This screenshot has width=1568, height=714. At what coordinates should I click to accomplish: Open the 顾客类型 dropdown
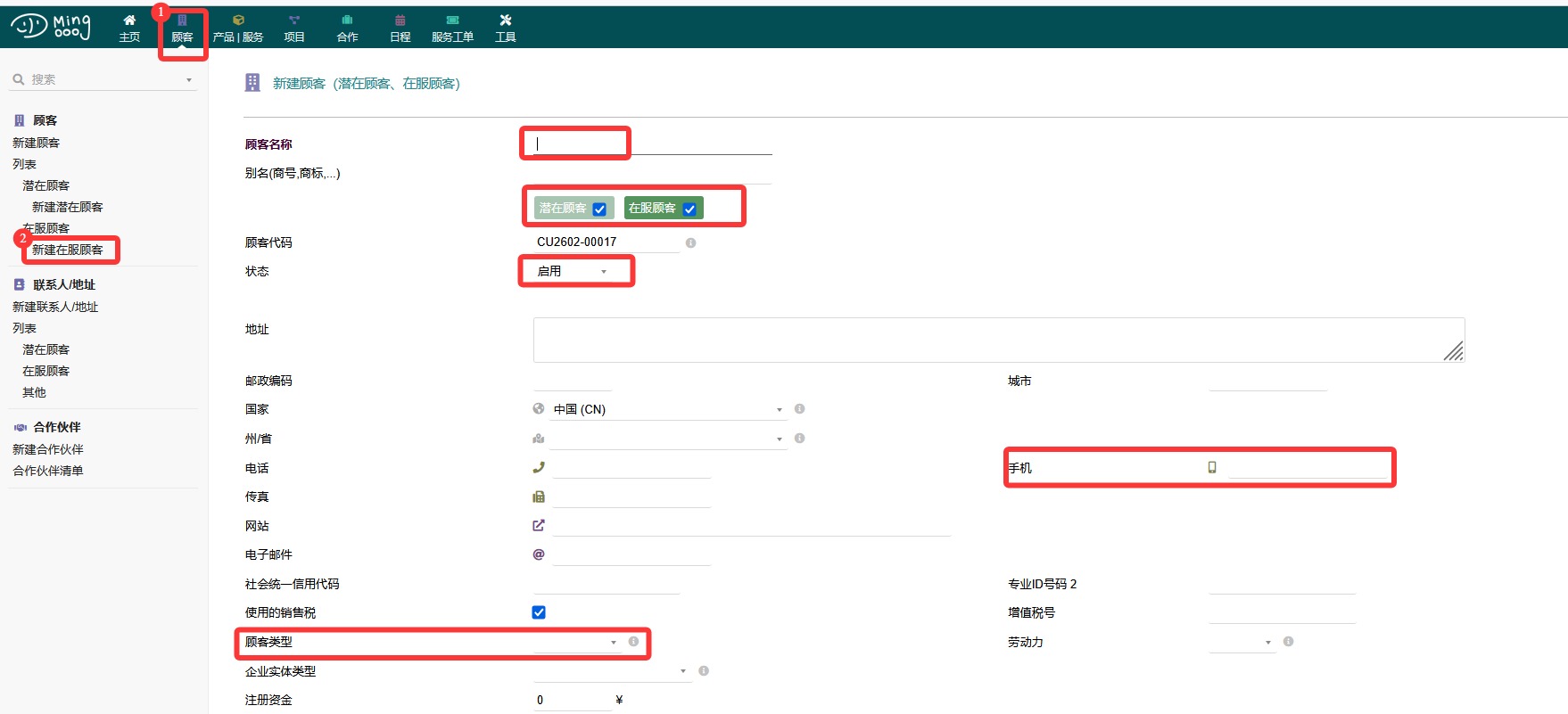click(x=575, y=642)
